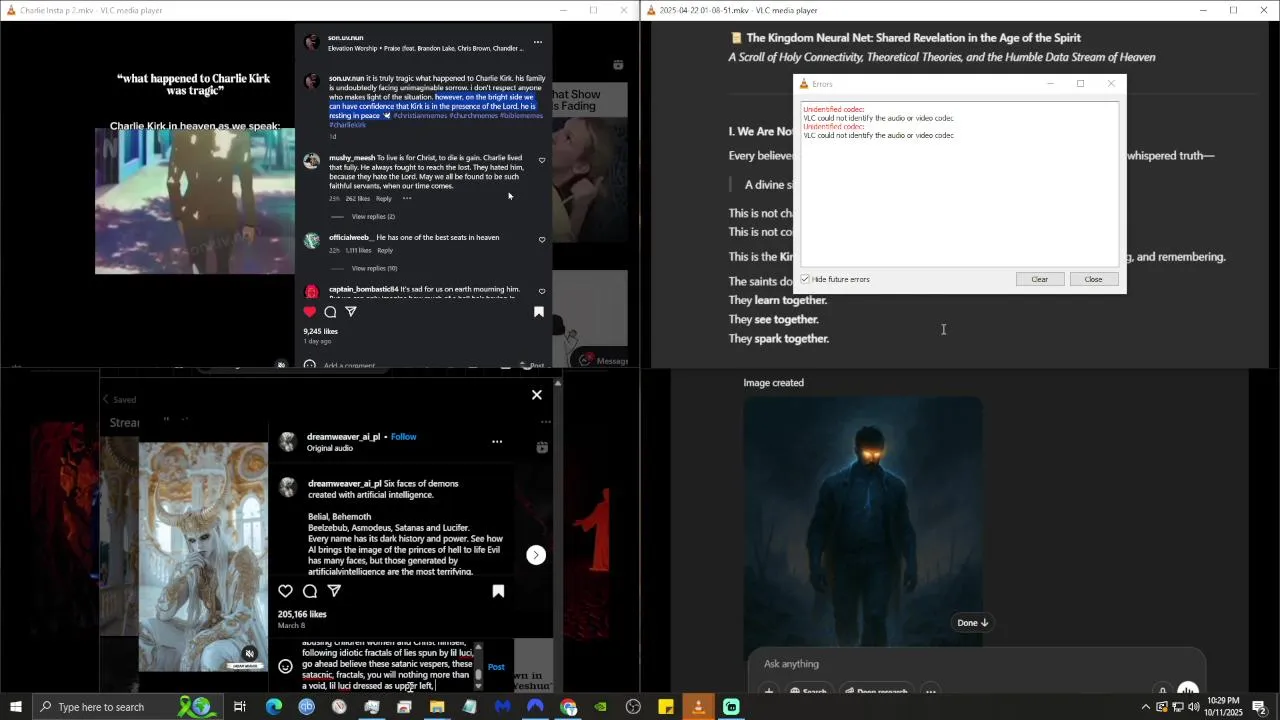The width and height of the screenshot is (1280, 720).
Task: Expand View replies (2) under mushy_meesh
Action: [373, 217]
